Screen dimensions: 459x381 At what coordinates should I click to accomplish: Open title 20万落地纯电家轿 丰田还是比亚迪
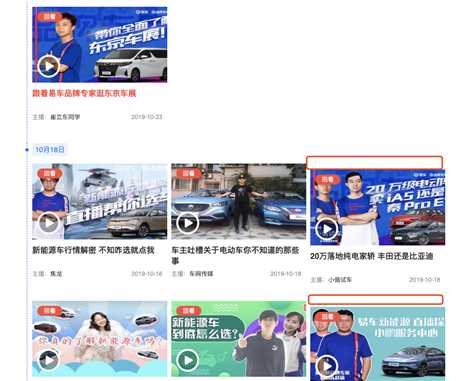(372, 256)
